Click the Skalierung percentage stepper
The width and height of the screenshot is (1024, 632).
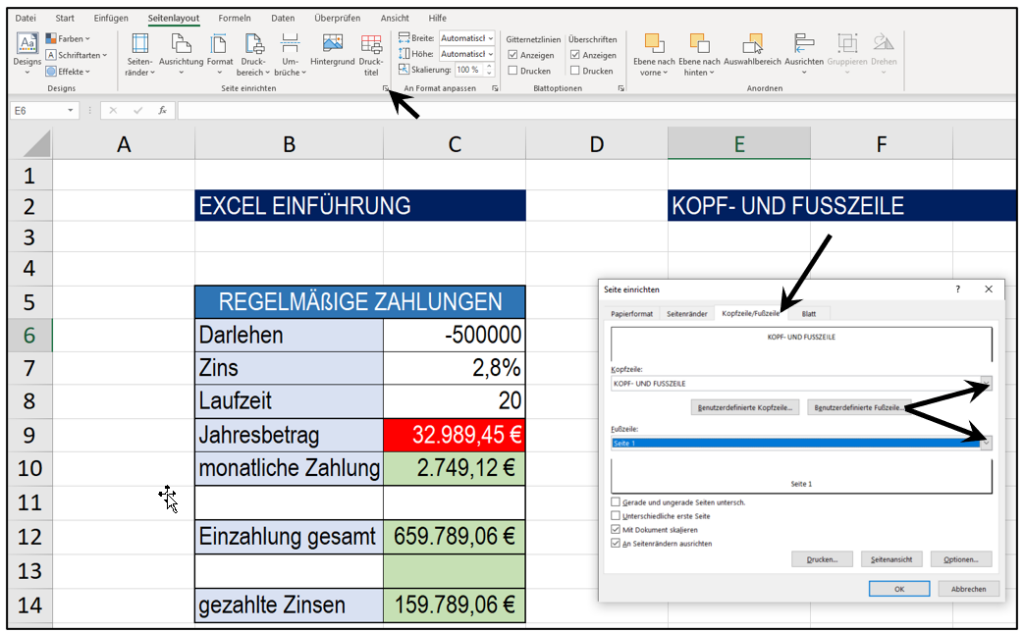point(489,69)
